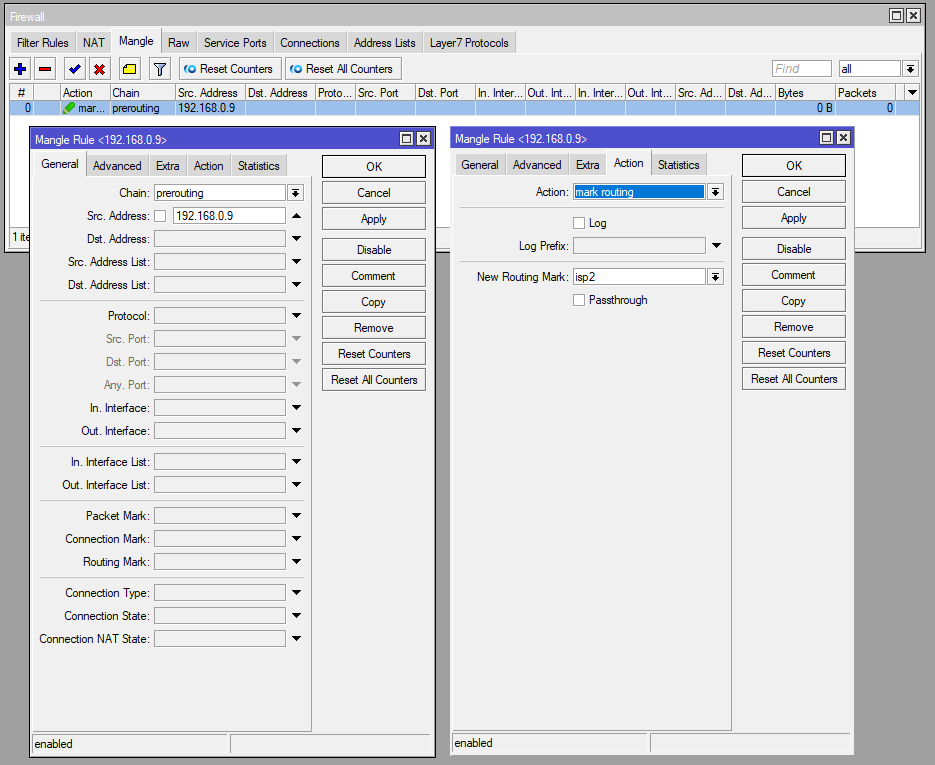Click Reset All Counters in Firewall toolbar
The height and width of the screenshot is (765, 935).
click(x=343, y=69)
